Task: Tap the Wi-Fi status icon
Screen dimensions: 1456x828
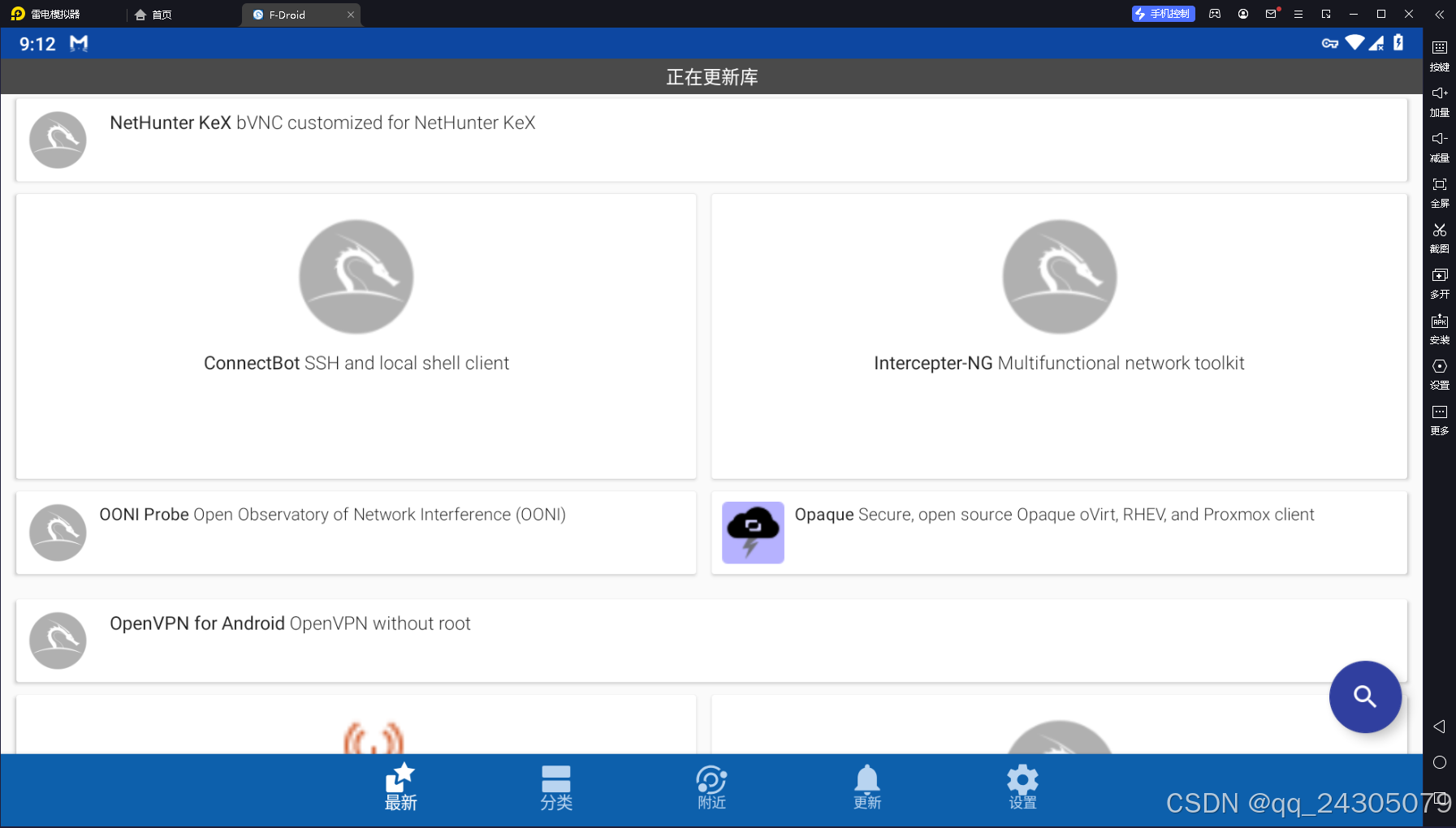Action: pyautogui.click(x=1354, y=42)
